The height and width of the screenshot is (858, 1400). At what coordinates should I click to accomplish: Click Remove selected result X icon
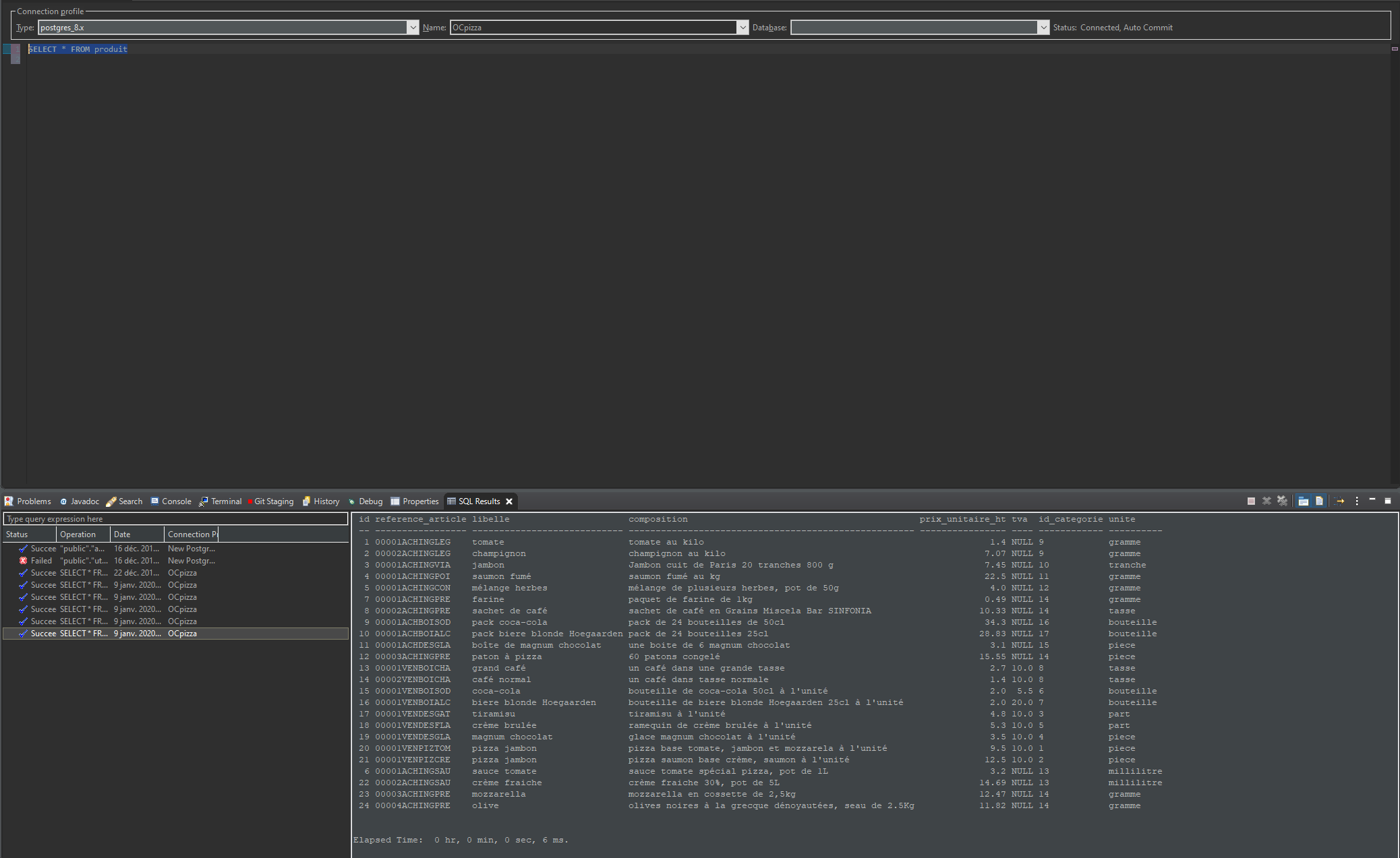pos(1266,501)
